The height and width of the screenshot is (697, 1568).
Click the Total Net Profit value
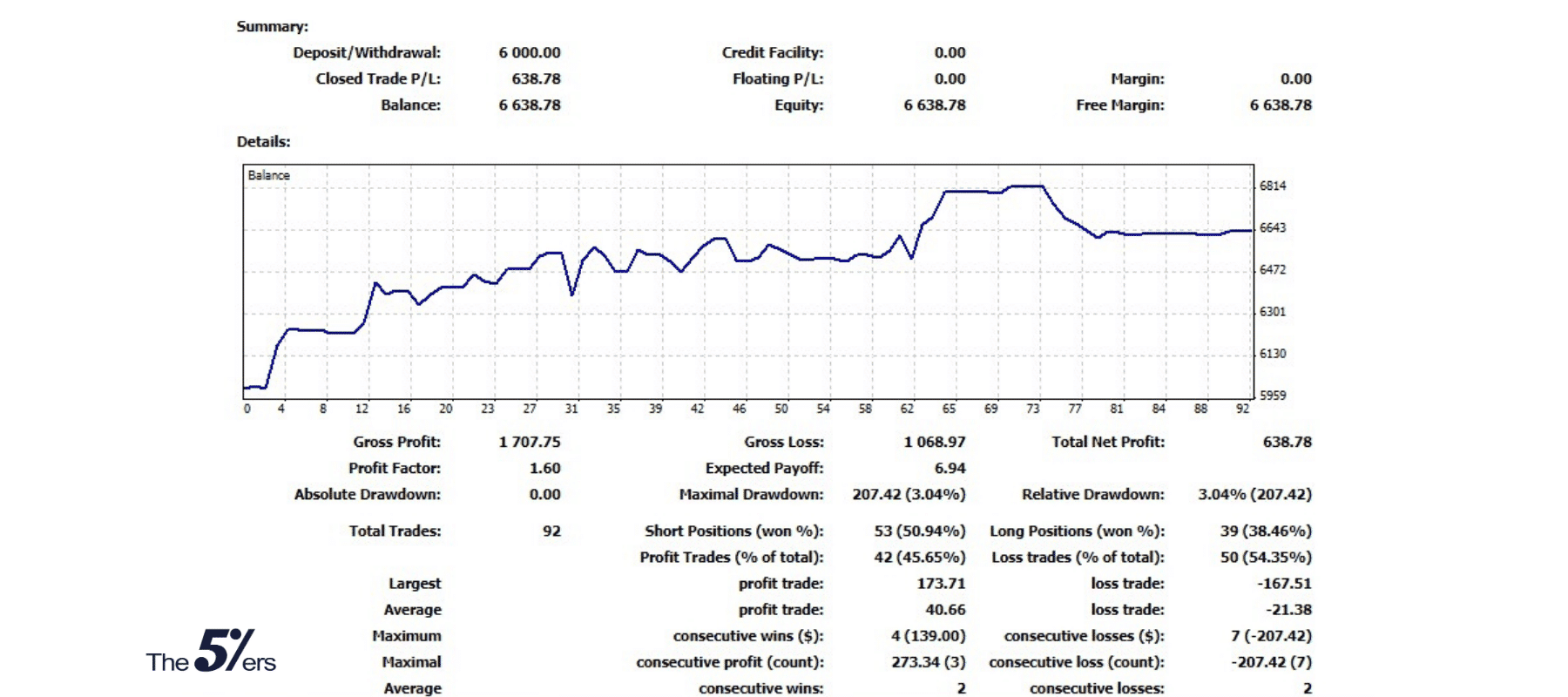point(1287,442)
